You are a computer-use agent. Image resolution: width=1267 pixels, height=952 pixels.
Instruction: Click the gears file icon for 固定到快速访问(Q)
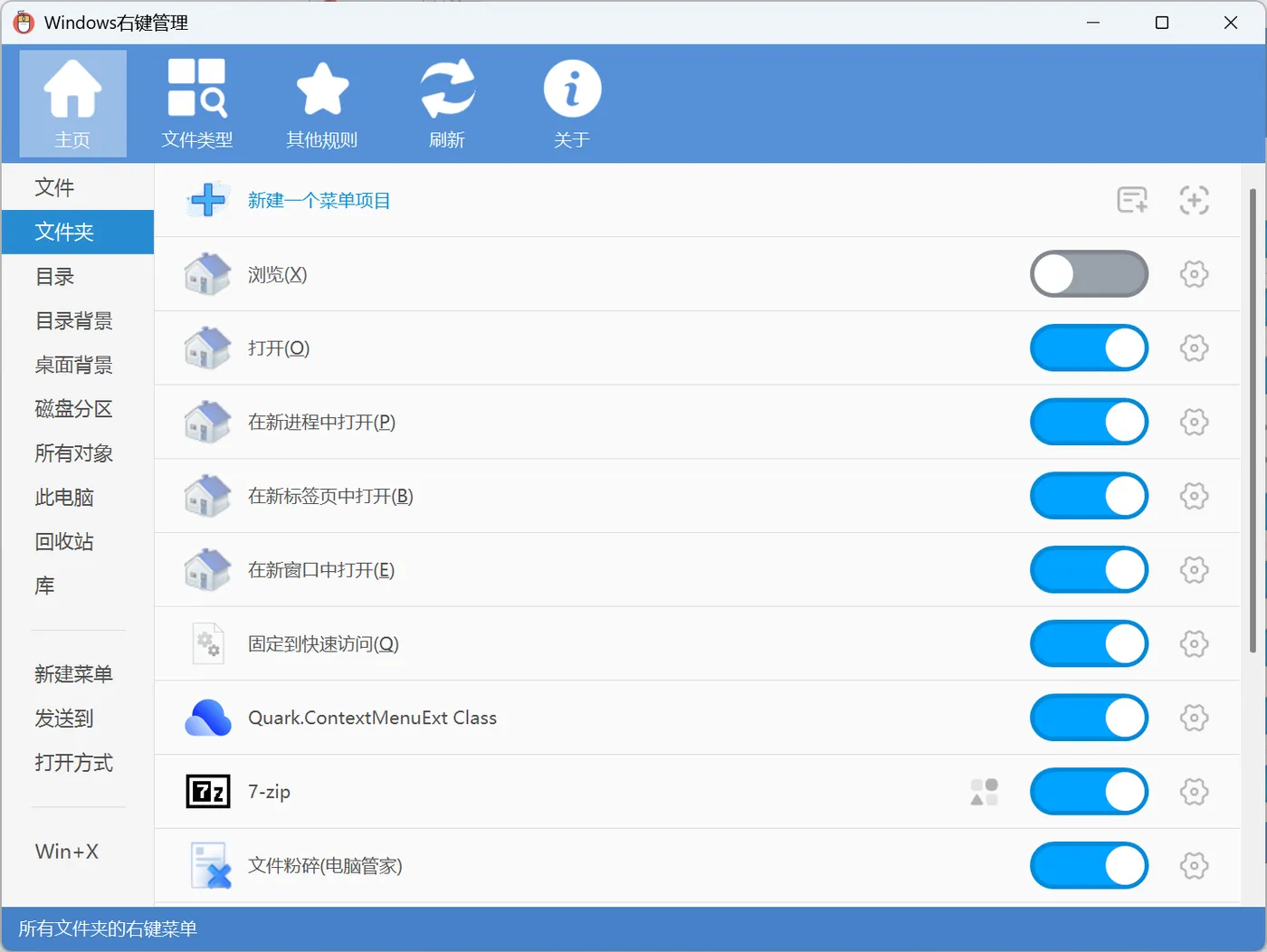pyautogui.click(x=208, y=643)
